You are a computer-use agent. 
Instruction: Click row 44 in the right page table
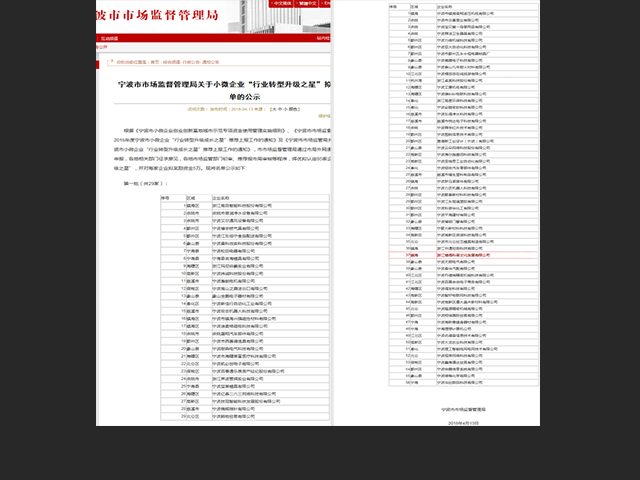(463, 302)
